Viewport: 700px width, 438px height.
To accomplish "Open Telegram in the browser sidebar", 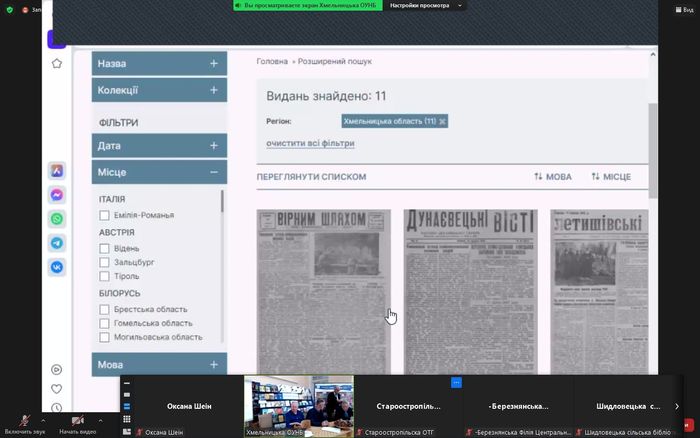I will tap(57, 243).
